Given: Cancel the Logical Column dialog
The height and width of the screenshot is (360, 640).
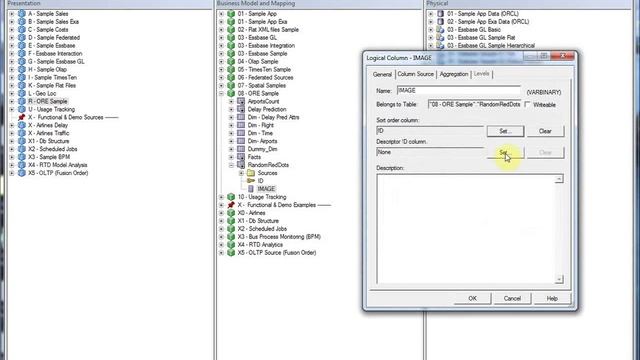Looking at the screenshot, I should [x=512, y=298].
